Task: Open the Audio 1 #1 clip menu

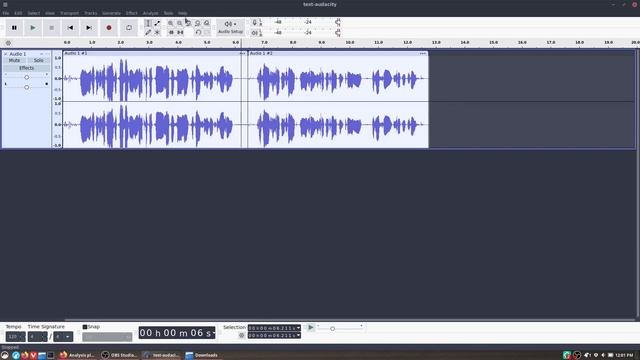Action: click(242, 53)
